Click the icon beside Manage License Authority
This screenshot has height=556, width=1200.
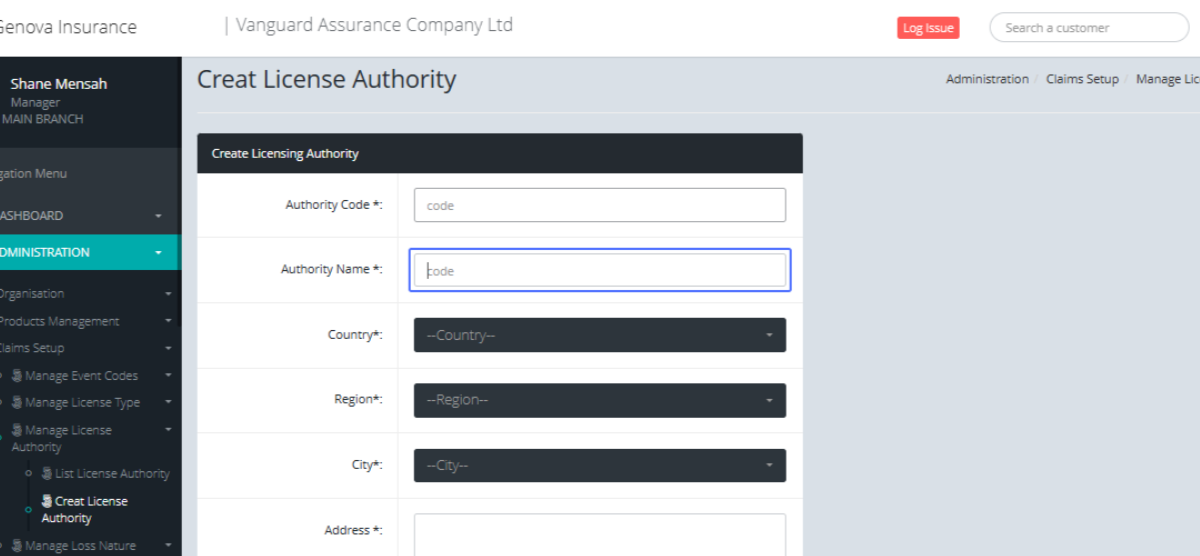click(17, 430)
